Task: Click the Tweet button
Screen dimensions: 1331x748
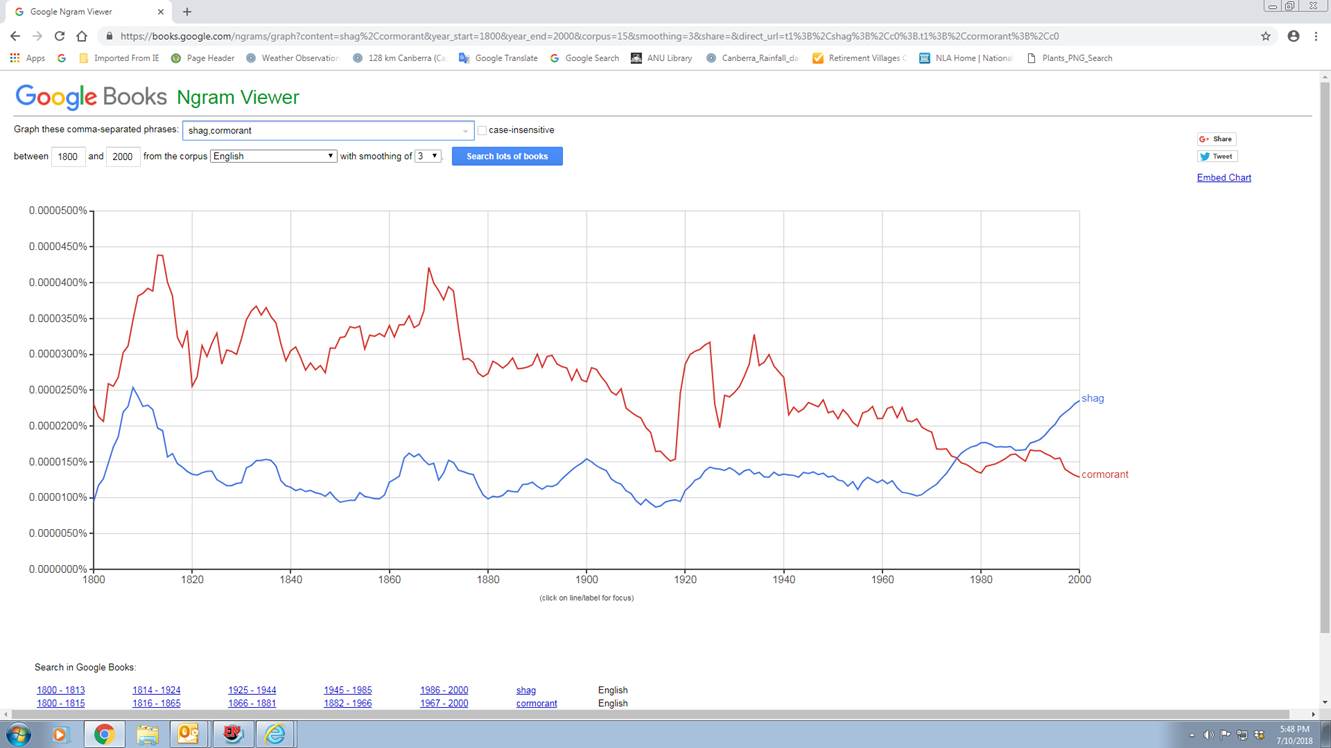Action: point(1216,156)
